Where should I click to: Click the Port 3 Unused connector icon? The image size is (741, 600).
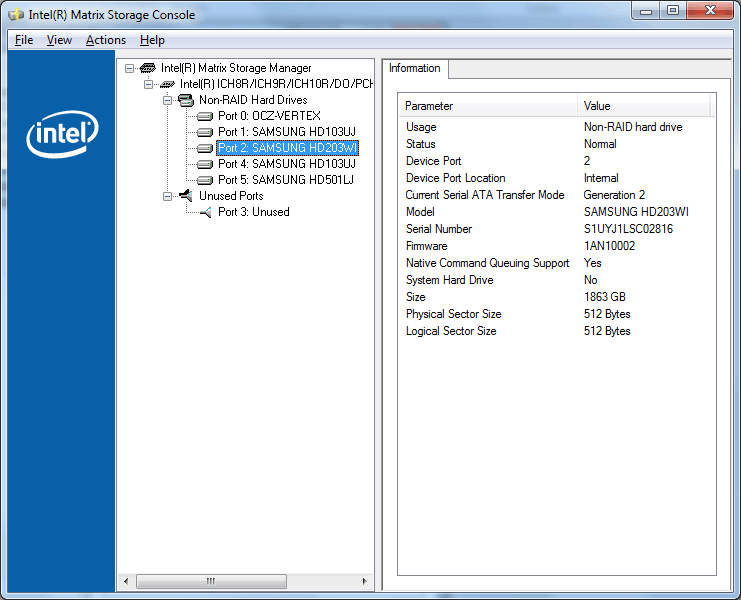click(204, 212)
